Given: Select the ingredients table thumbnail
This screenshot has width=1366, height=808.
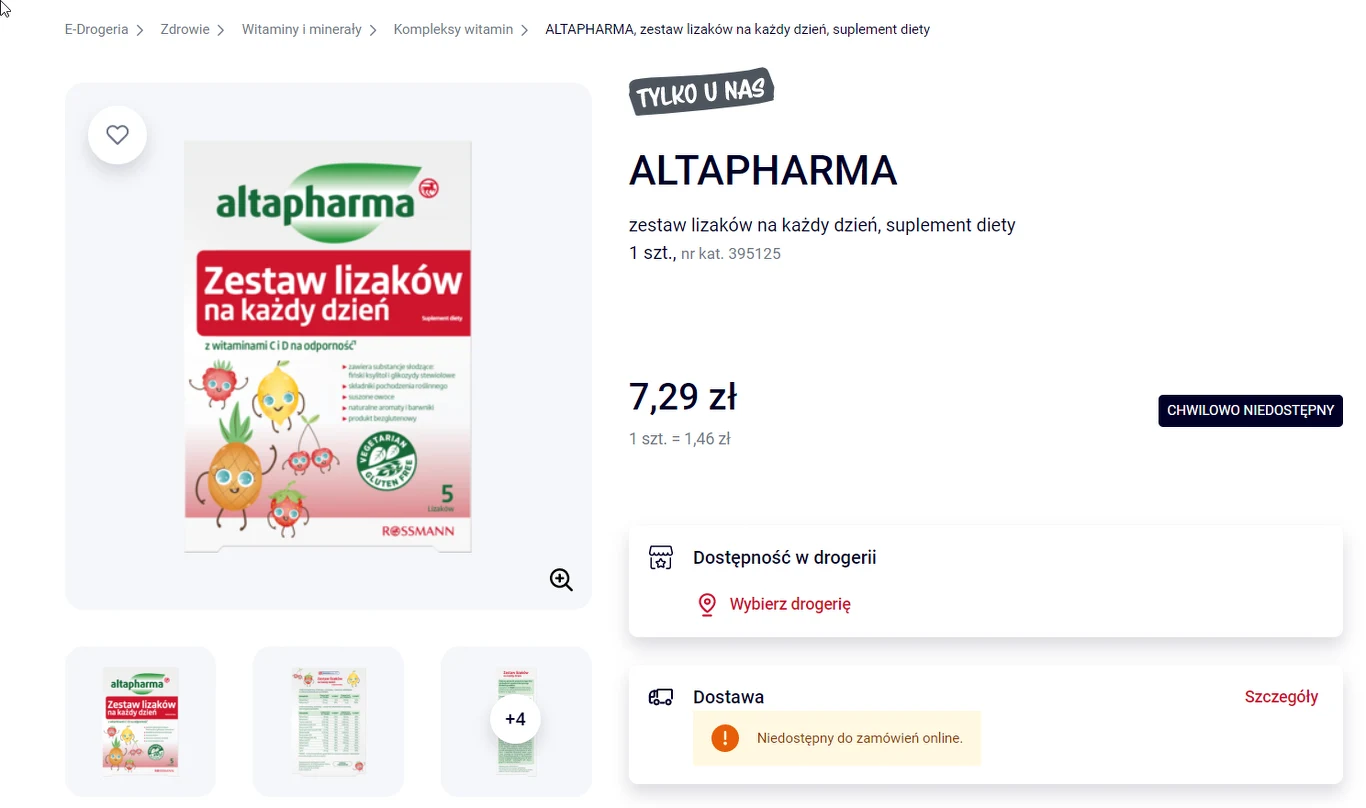Looking at the screenshot, I should (x=328, y=721).
